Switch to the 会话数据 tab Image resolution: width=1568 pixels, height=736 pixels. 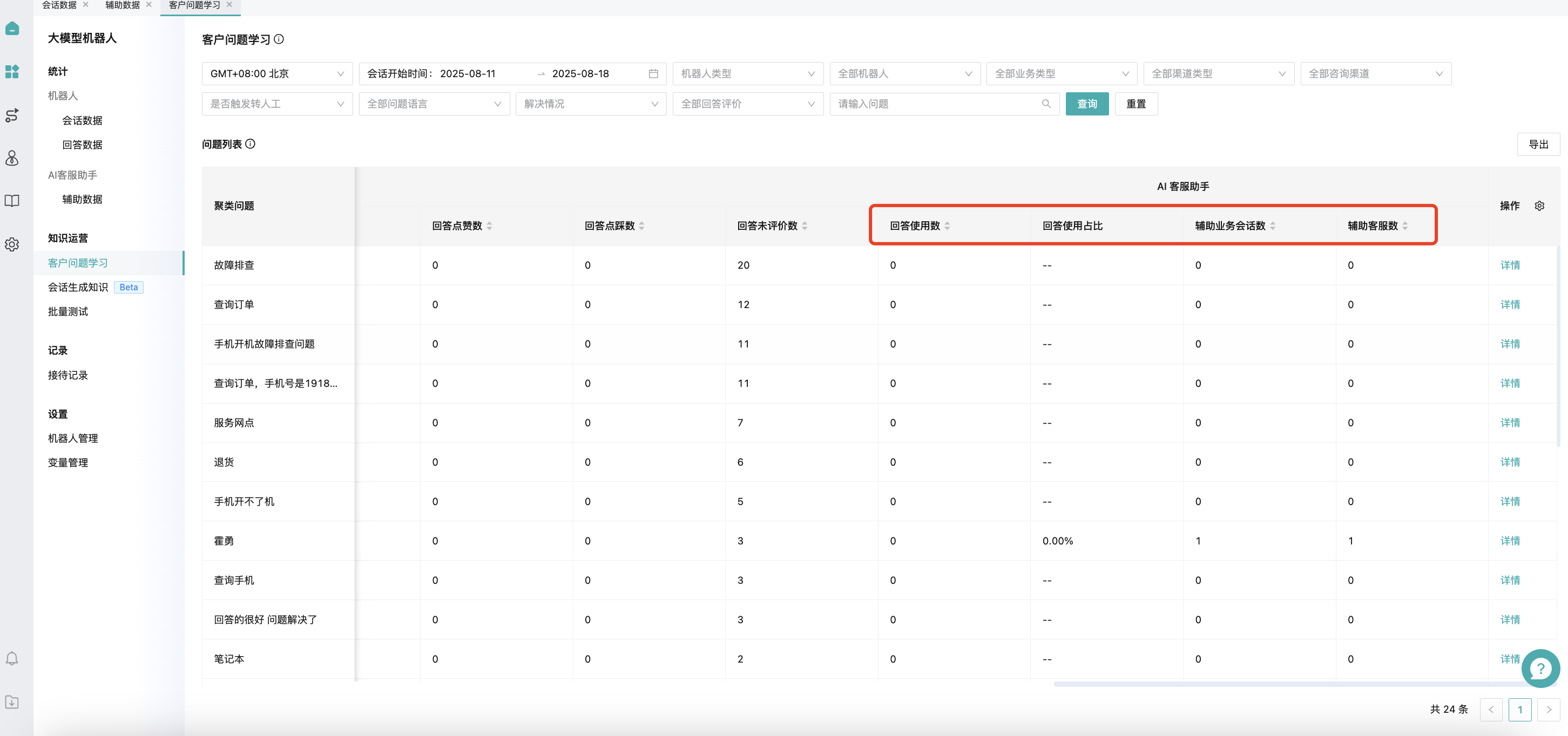pyautogui.click(x=59, y=5)
